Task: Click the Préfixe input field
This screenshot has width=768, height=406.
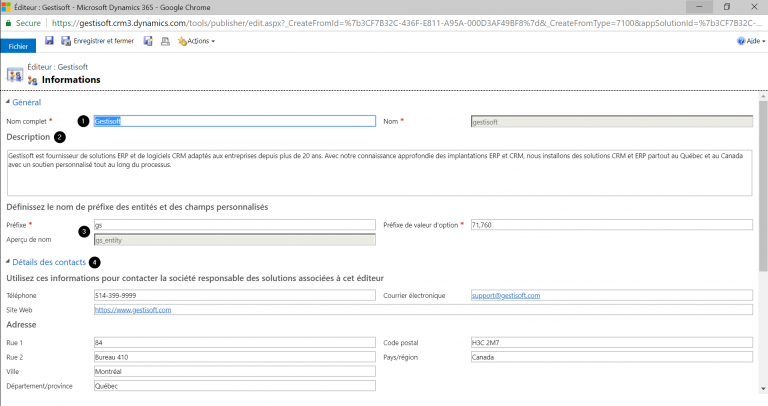Action: (235, 225)
